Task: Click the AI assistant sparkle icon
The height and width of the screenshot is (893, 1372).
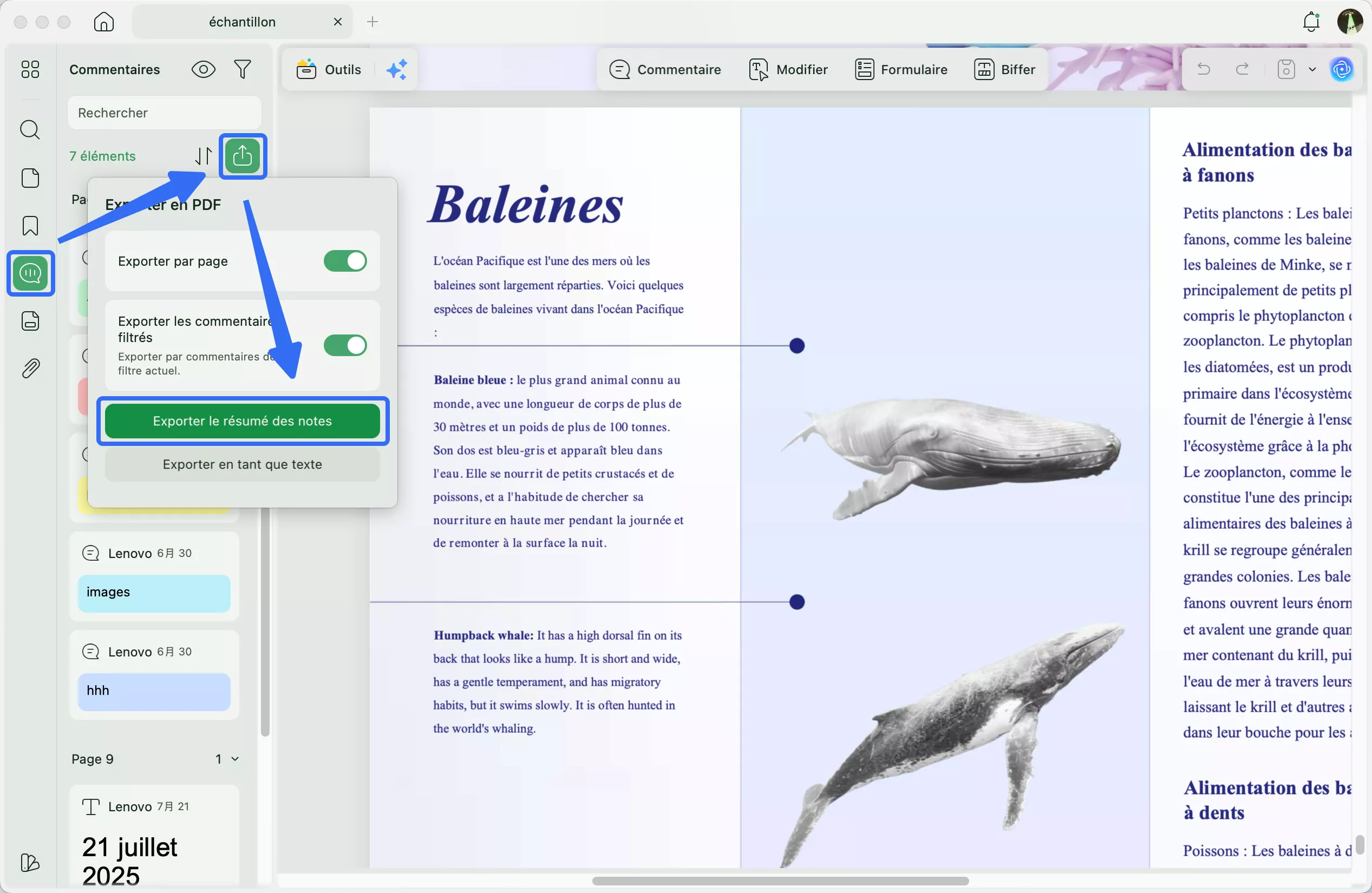Action: (x=397, y=70)
